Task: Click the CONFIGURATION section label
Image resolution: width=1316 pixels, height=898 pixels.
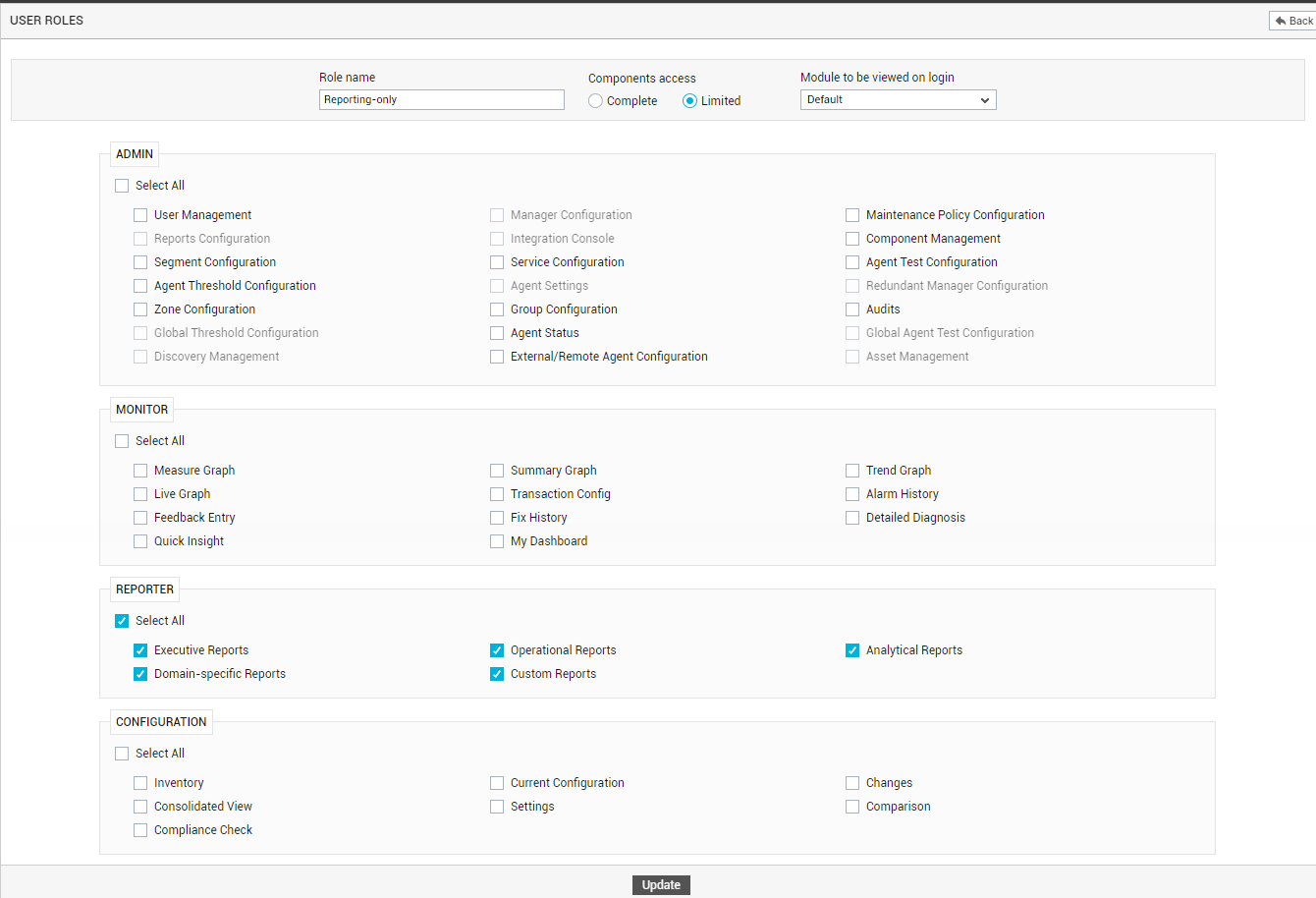Action: click(x=161, y=722)
